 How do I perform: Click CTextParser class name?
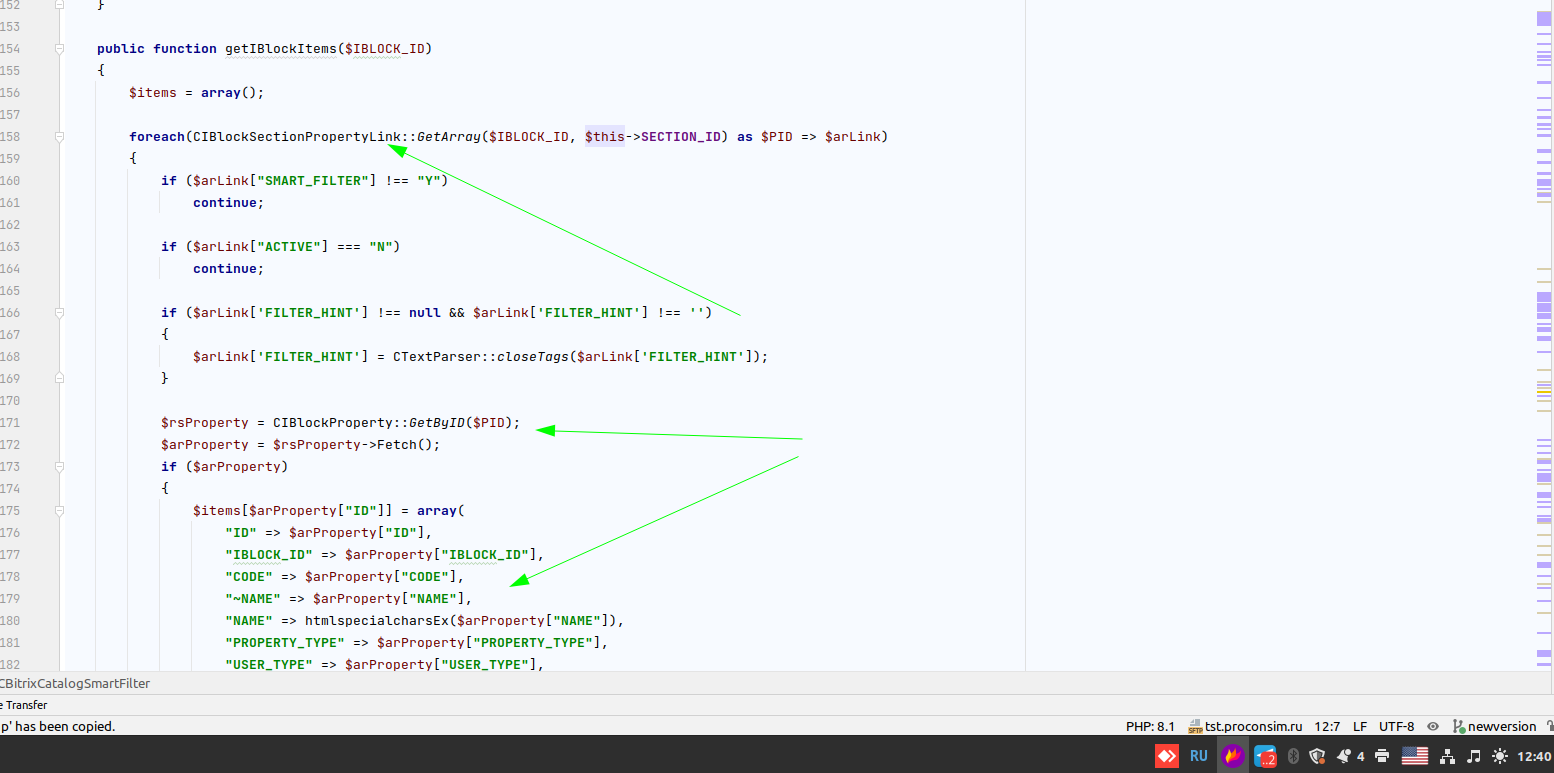[x=437, y=356]
